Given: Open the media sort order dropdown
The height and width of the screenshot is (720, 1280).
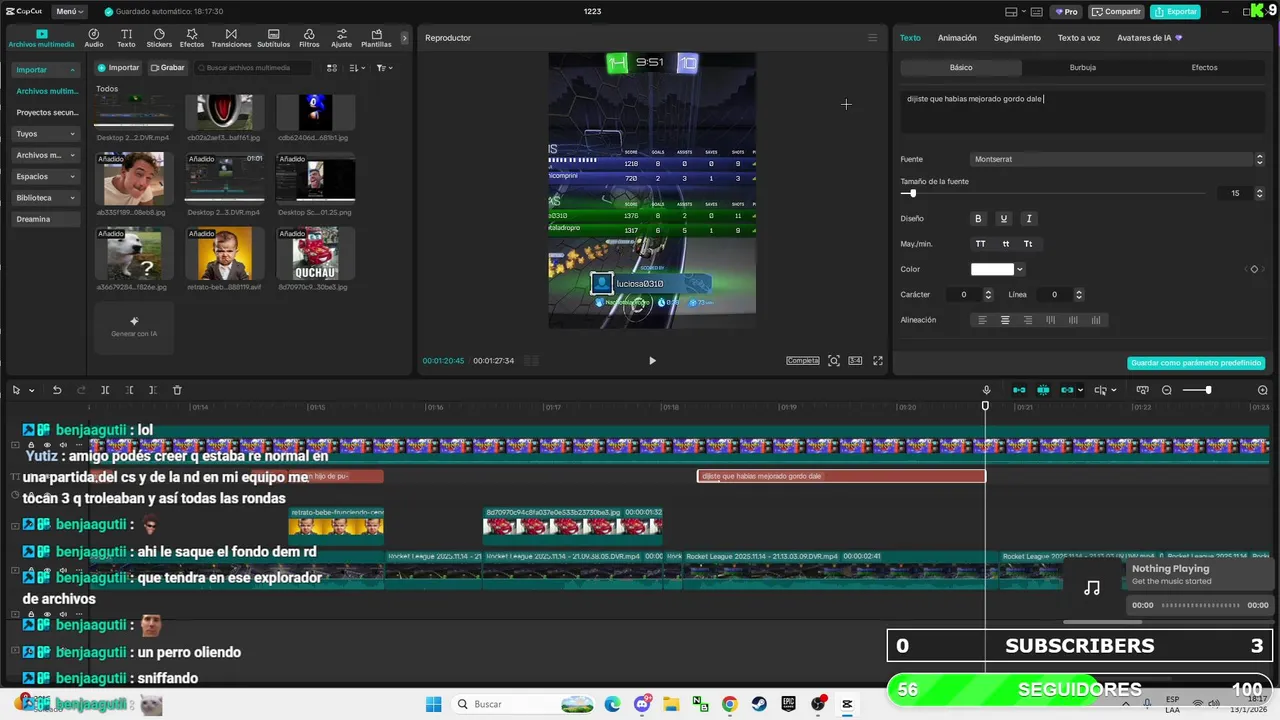Looking at the screenshot, I should tap(358, 68).
